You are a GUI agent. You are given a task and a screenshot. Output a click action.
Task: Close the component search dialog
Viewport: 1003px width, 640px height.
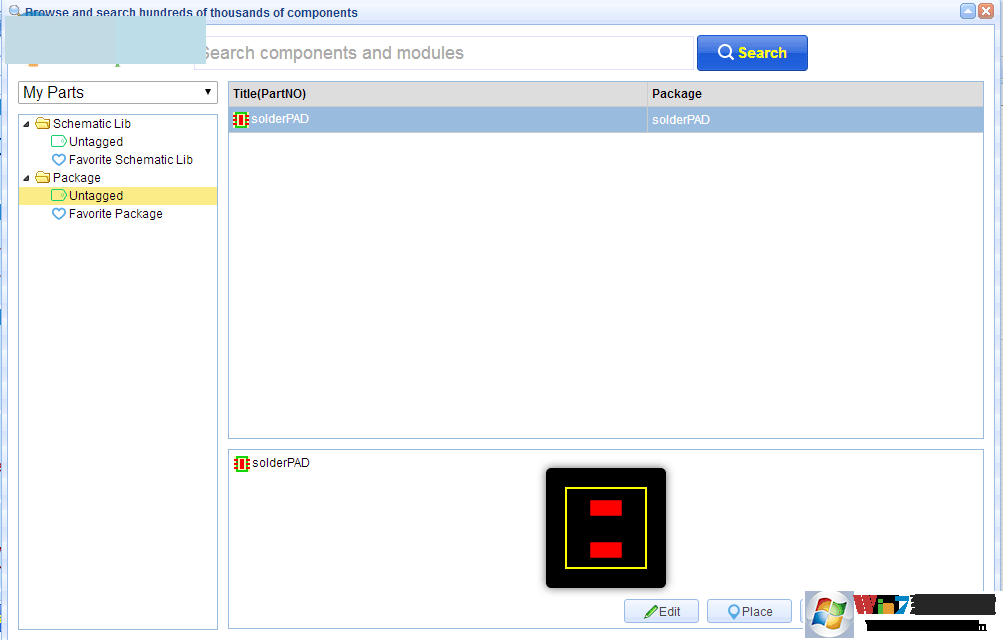(986, 11)
